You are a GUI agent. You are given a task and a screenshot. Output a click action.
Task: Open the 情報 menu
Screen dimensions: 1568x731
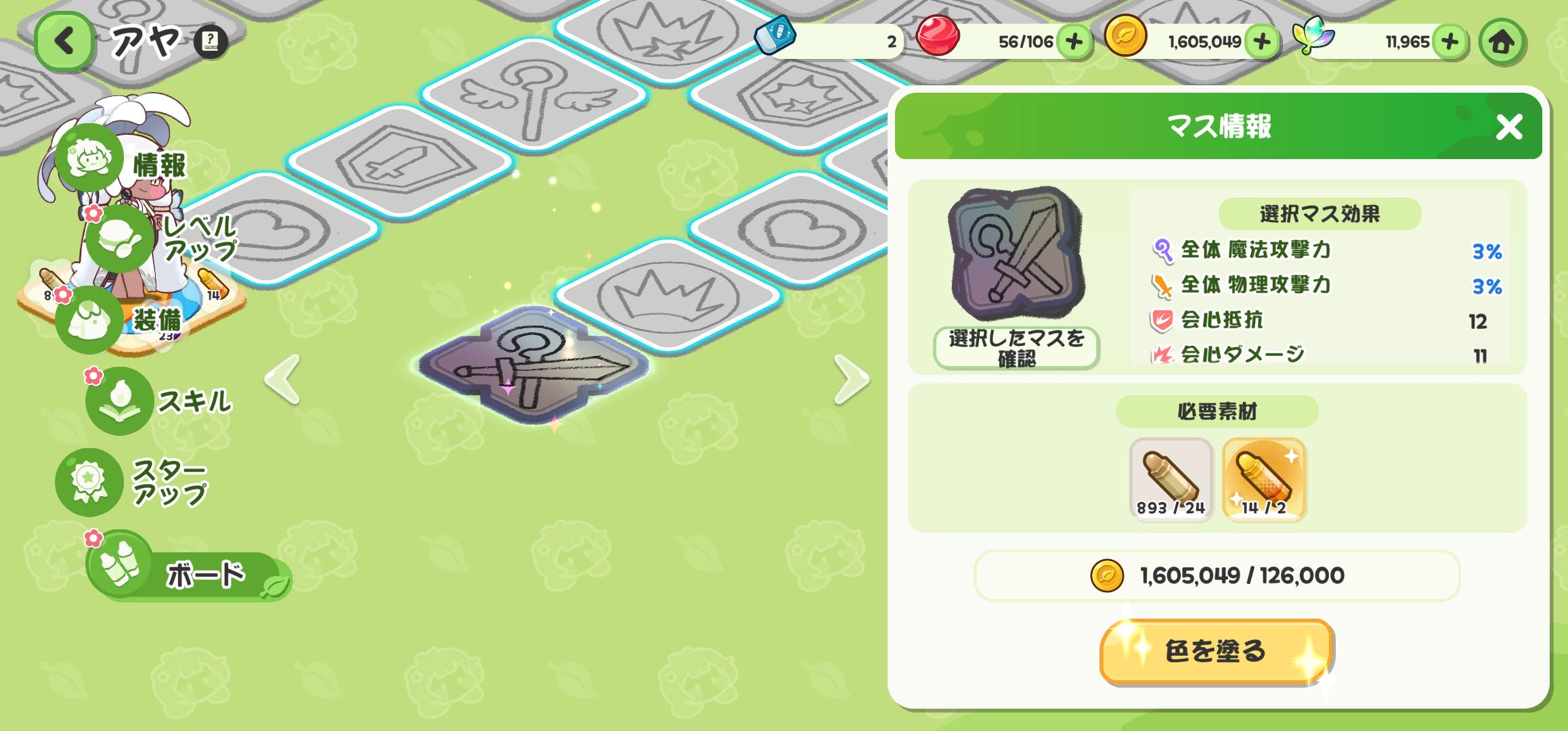pos(122,161)
